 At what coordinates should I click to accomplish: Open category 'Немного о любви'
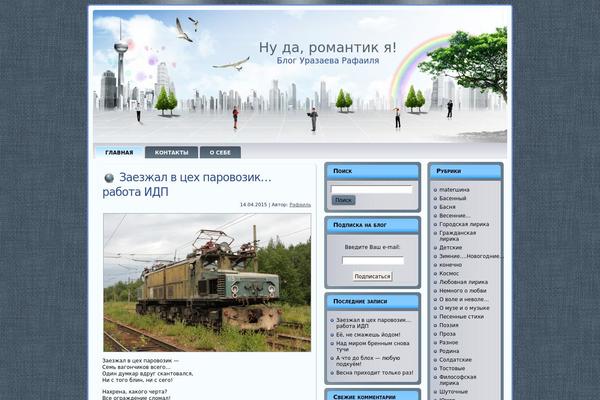463,291
